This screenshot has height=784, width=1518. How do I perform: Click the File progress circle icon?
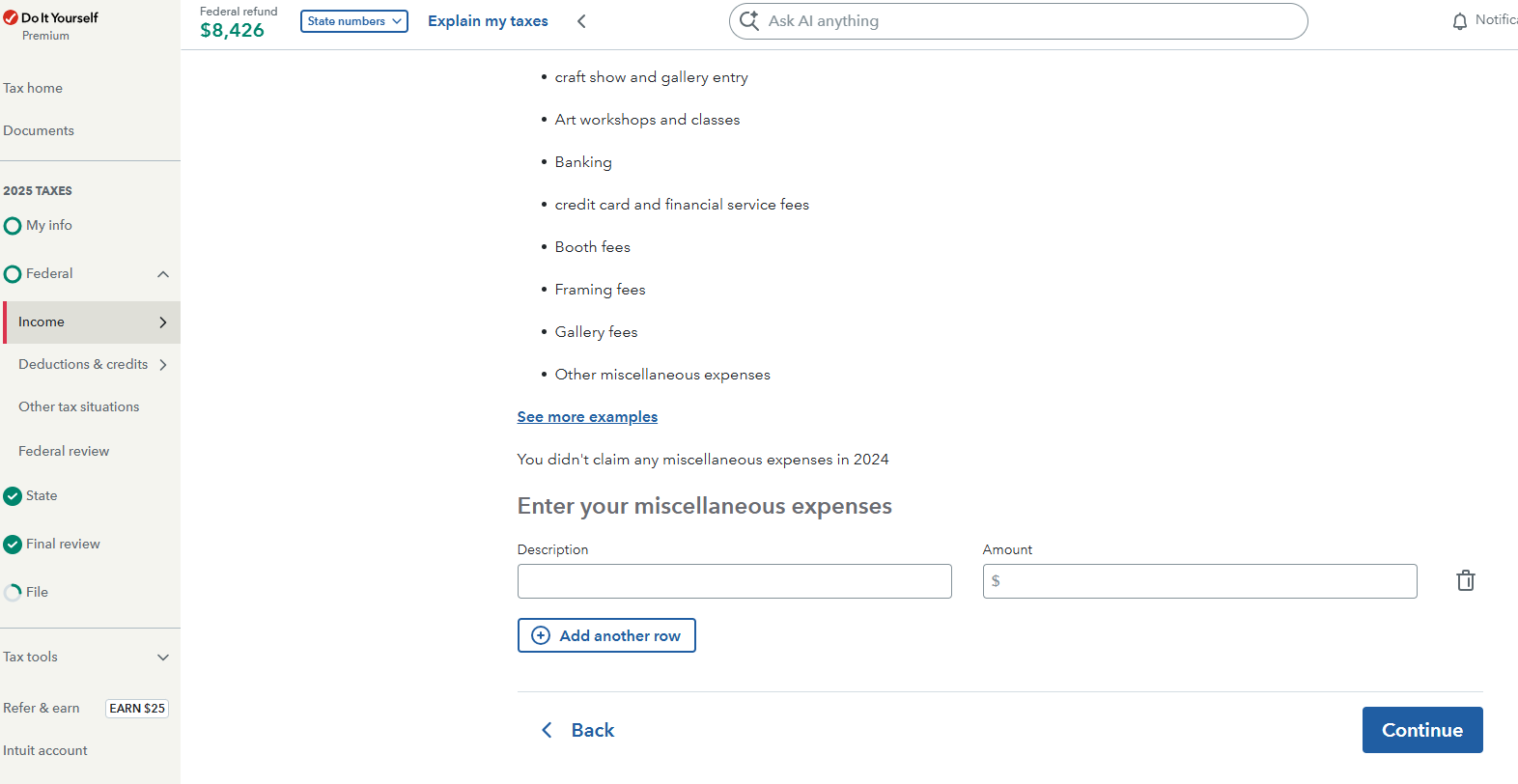click(x=13, y=593)
